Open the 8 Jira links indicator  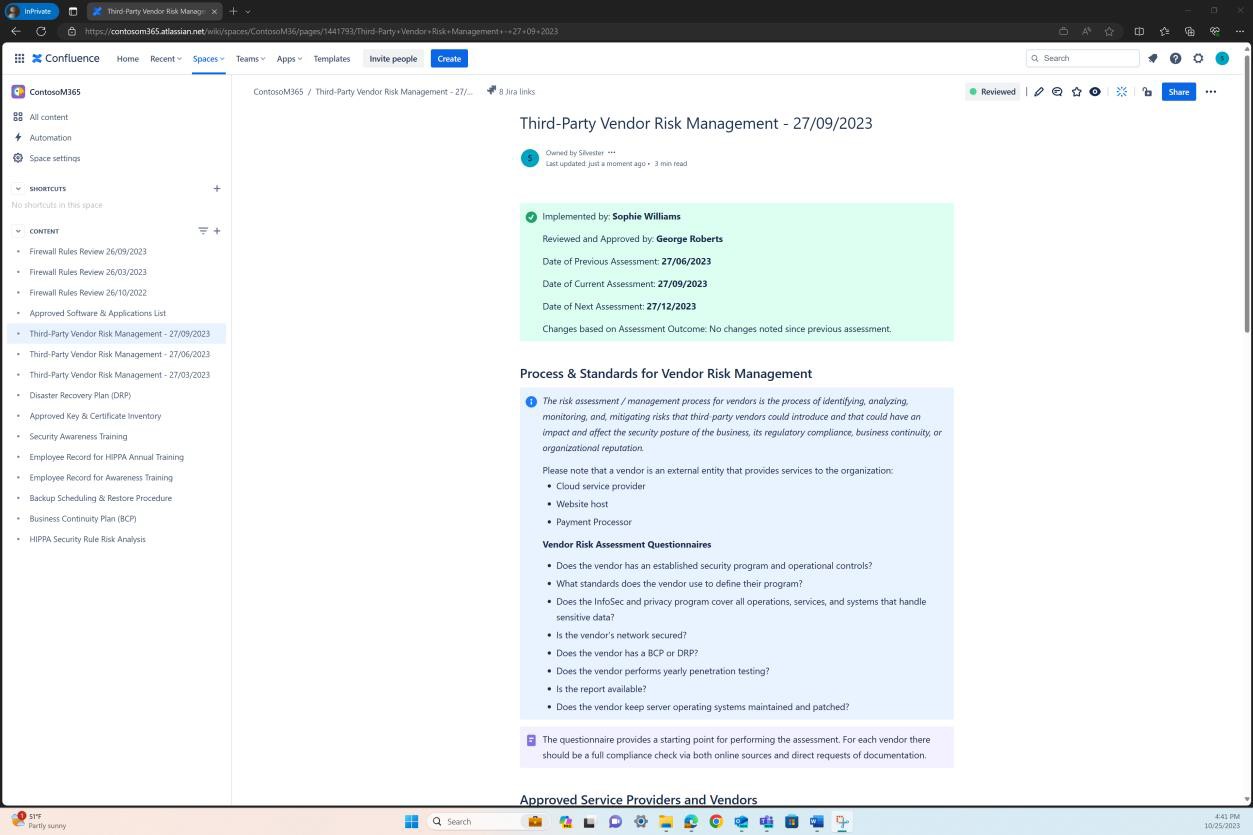pyautogui.click(x=512, y=91)
